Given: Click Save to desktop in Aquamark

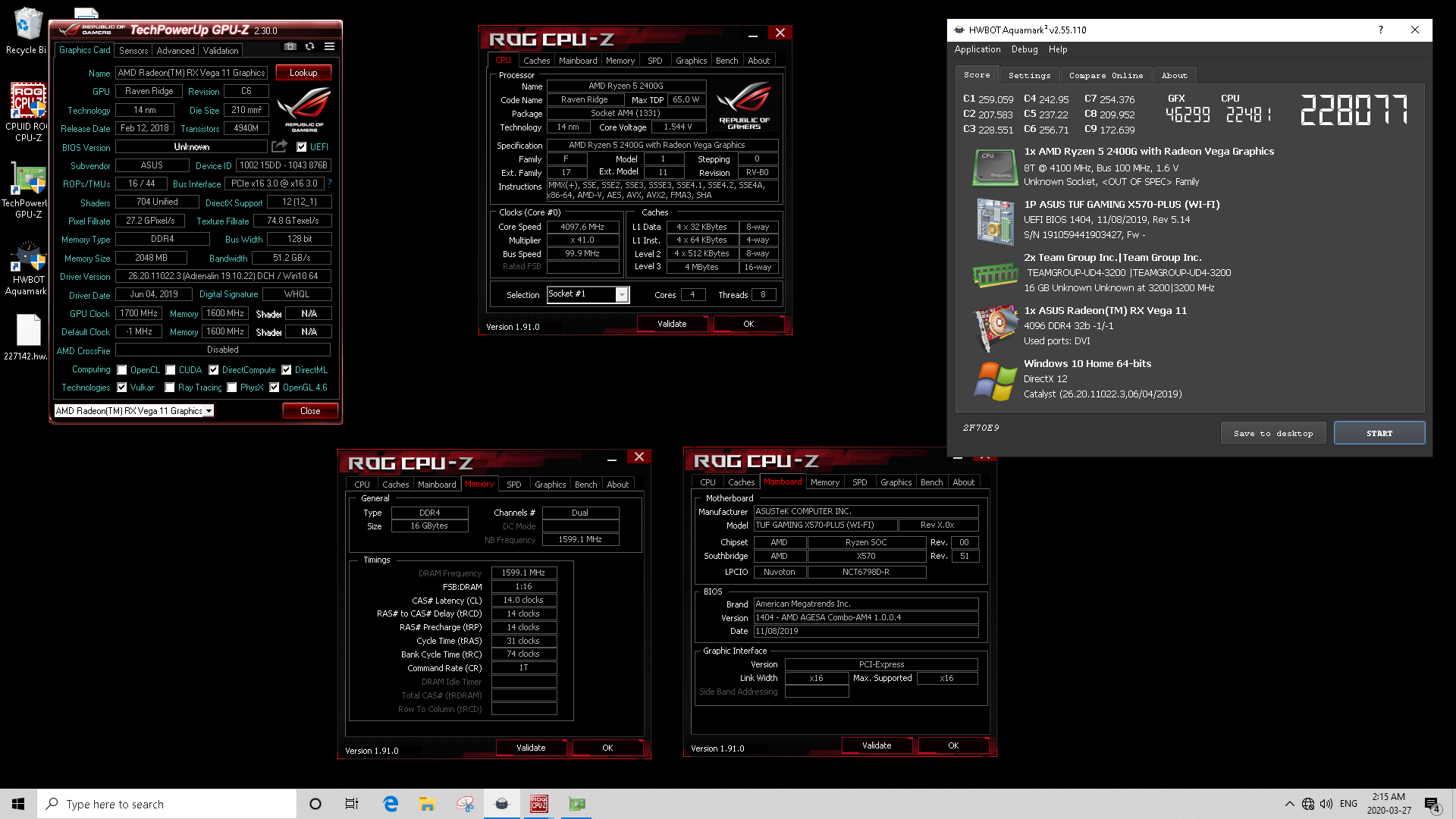Looking at the screenshot, I should tap(1273, 433).
